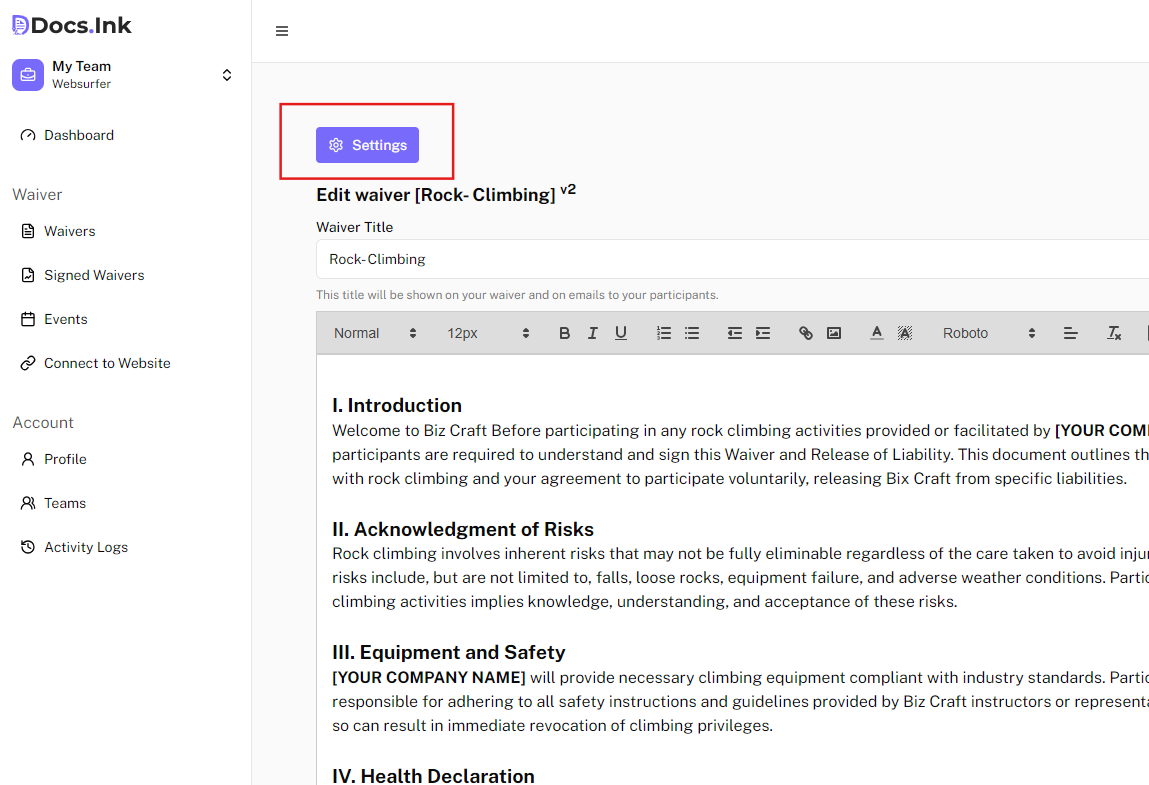
Task: Insert a numbered list
Action: coord(663,333)
